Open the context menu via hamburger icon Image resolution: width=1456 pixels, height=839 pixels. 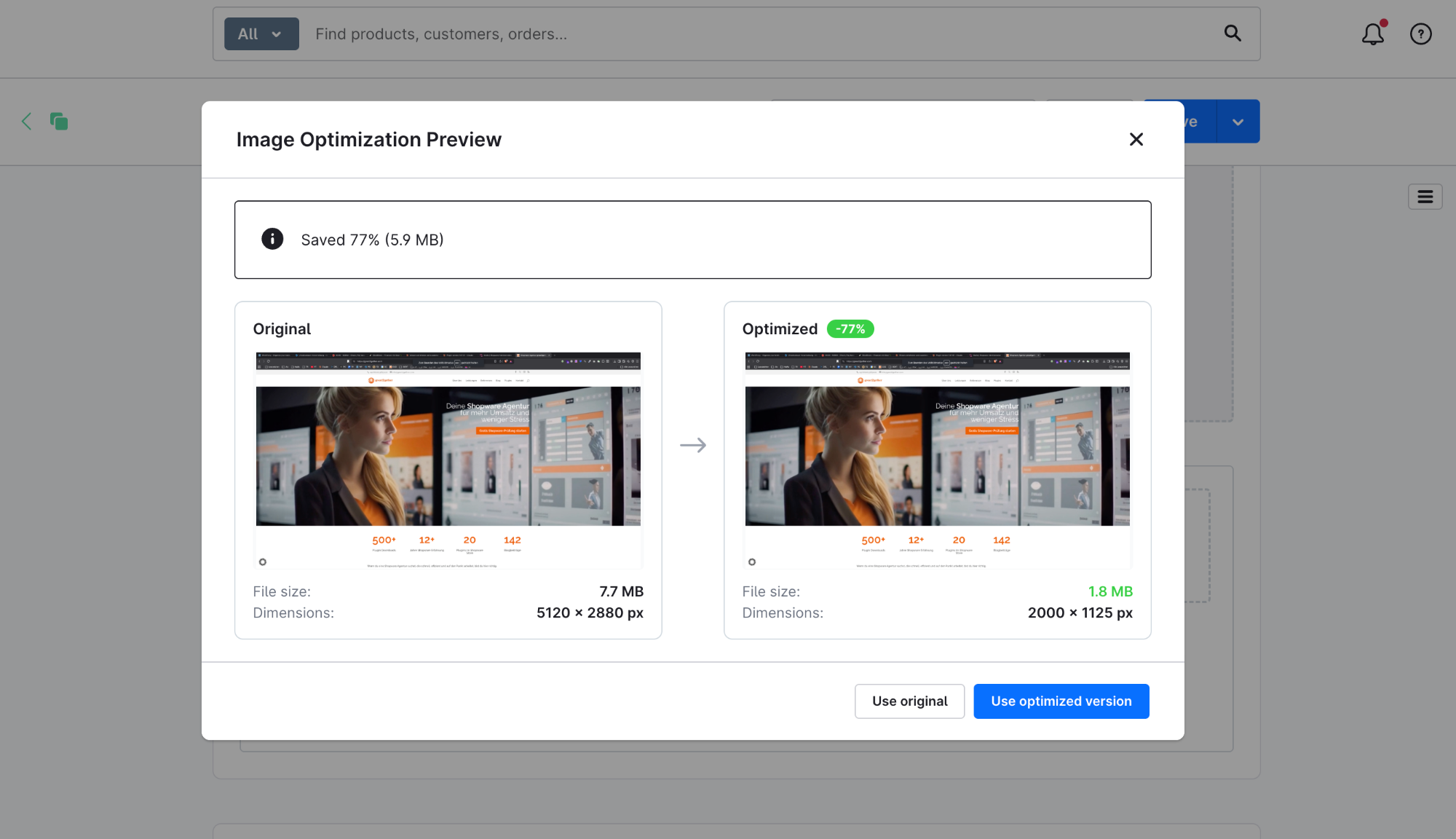click(x=1425, y=197)
